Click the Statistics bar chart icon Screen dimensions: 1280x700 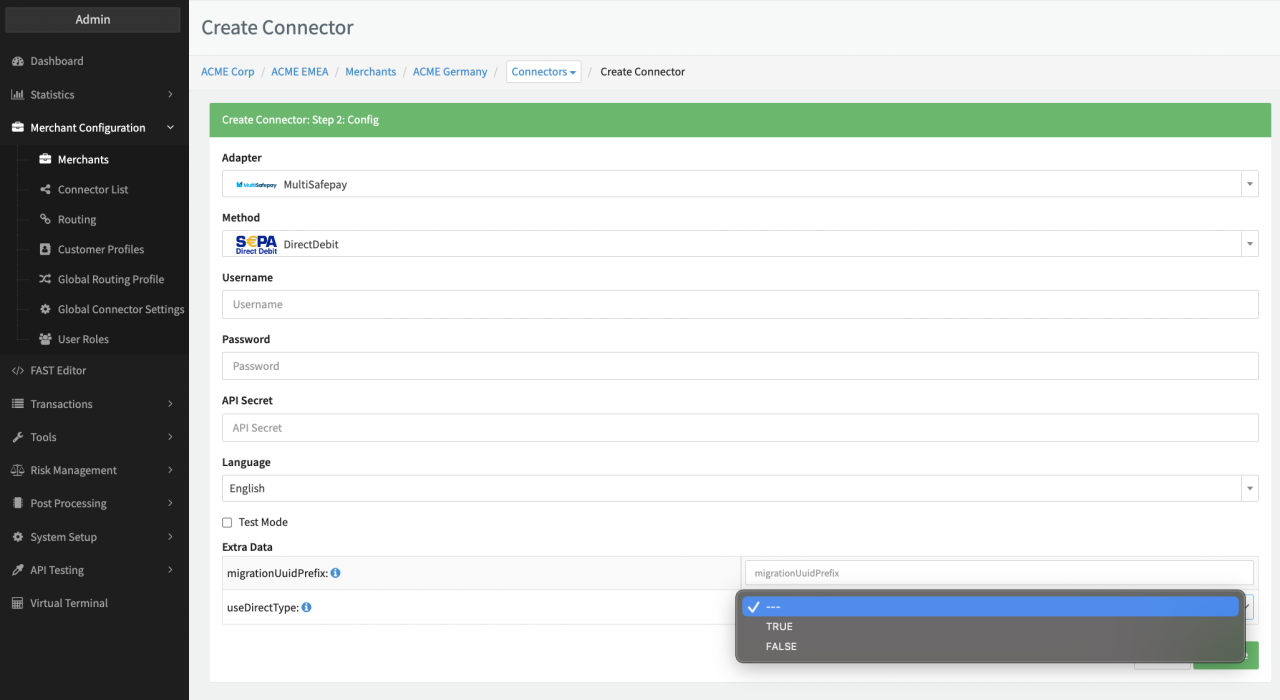coord(18,95)
